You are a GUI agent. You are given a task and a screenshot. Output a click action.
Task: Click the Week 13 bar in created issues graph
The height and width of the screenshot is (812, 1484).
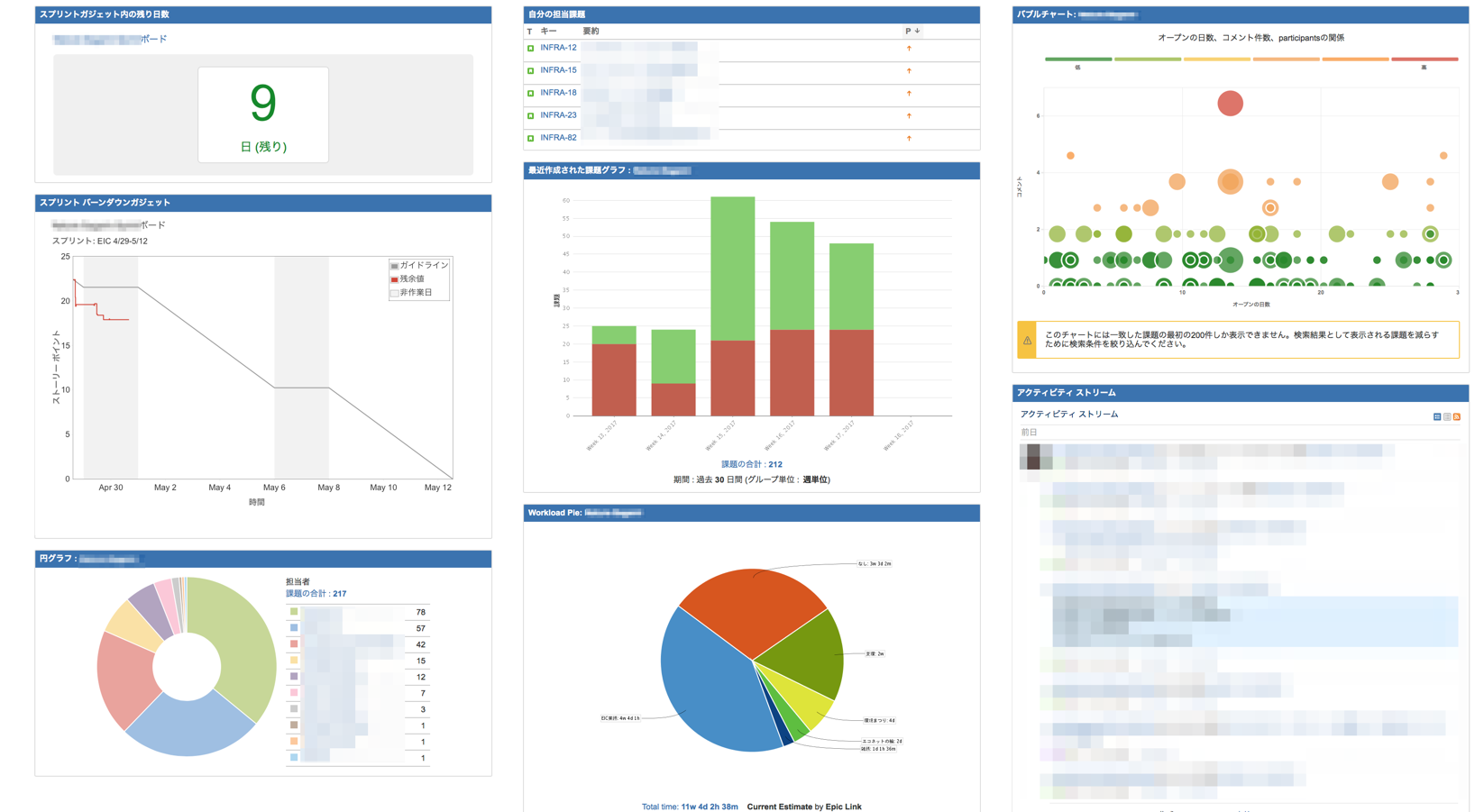click(614, 371)
